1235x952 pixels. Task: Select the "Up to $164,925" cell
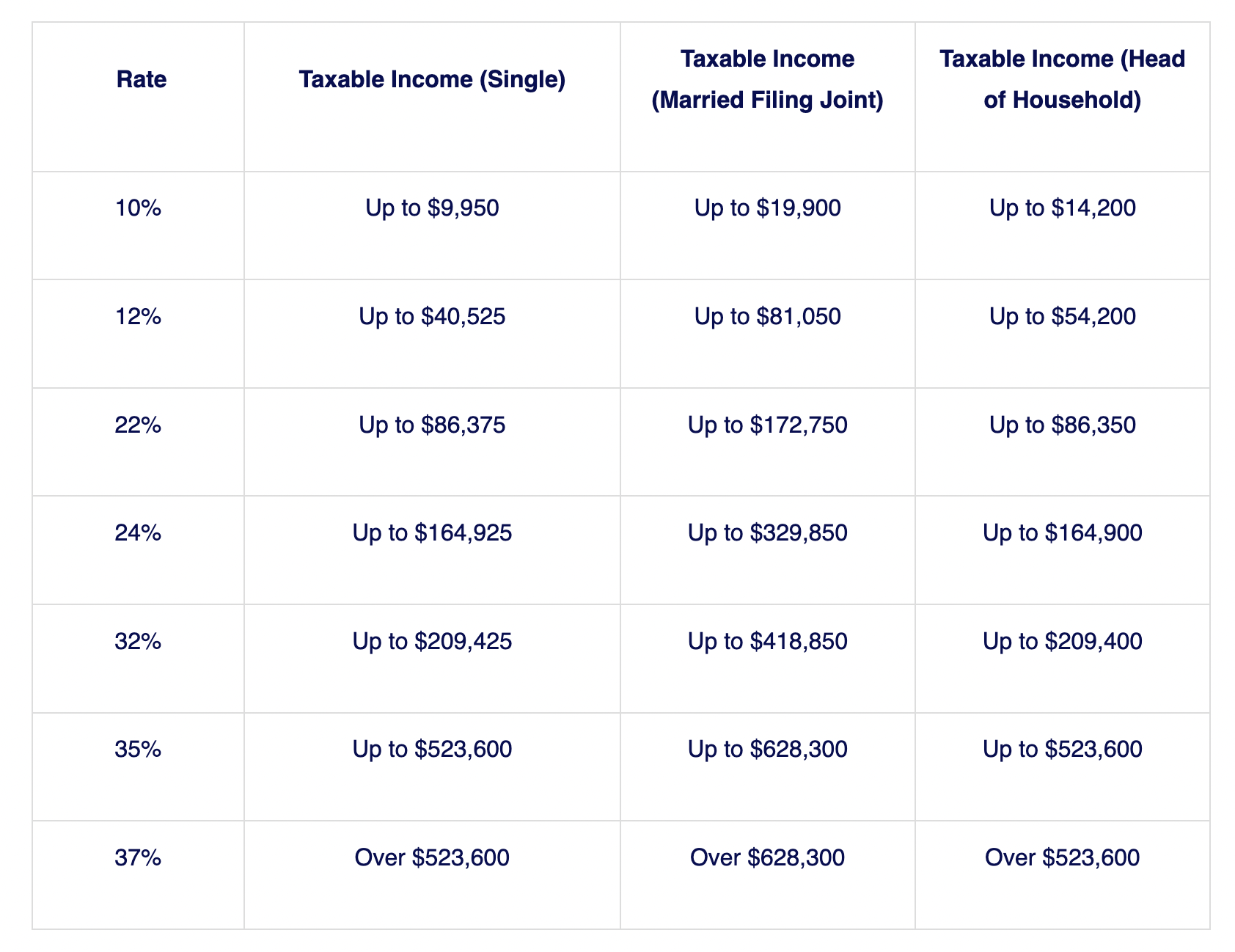click(x=432, y=532)
